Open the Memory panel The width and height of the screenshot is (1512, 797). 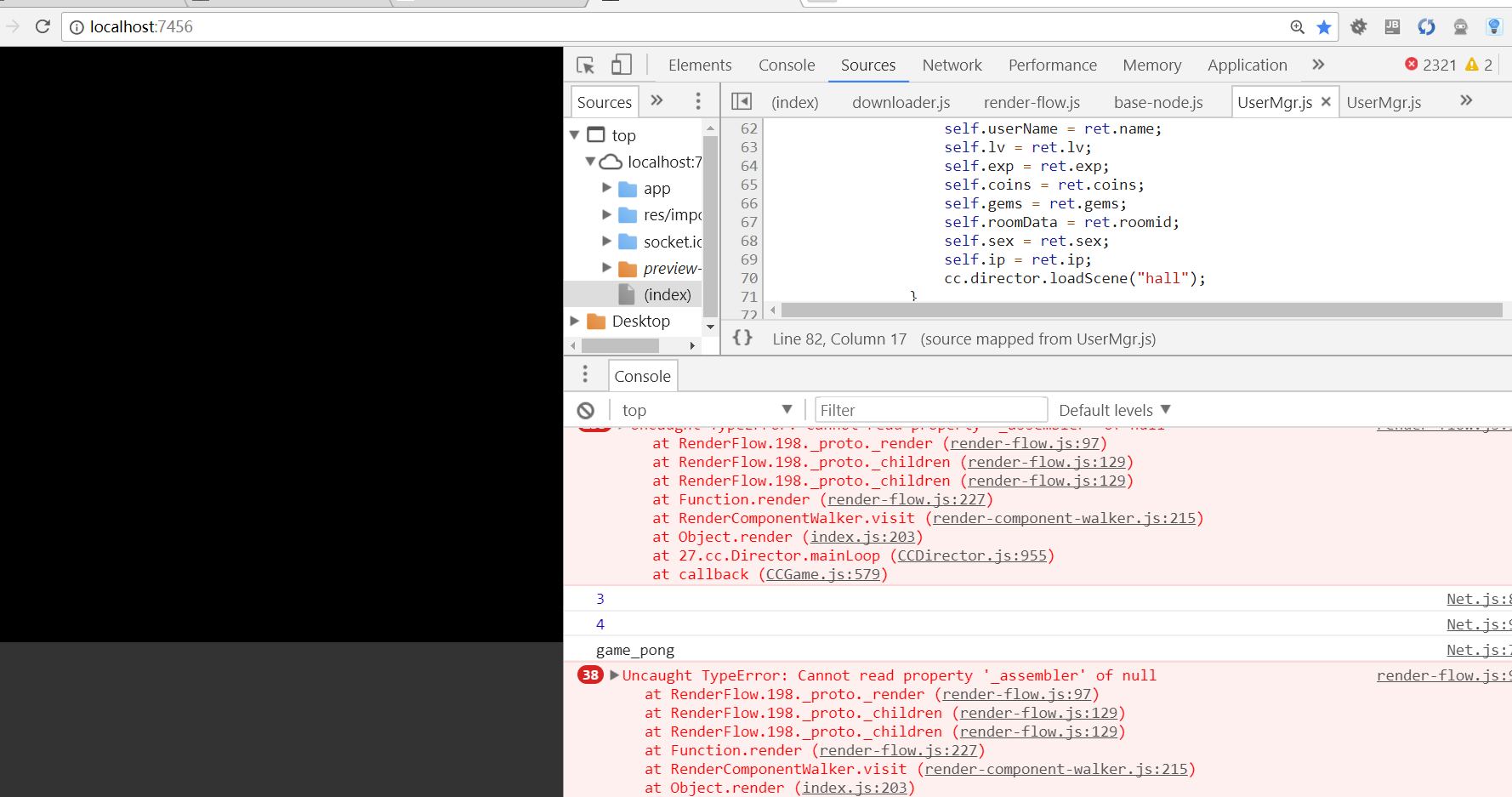pyautogui.click(x=1152, y=65)
